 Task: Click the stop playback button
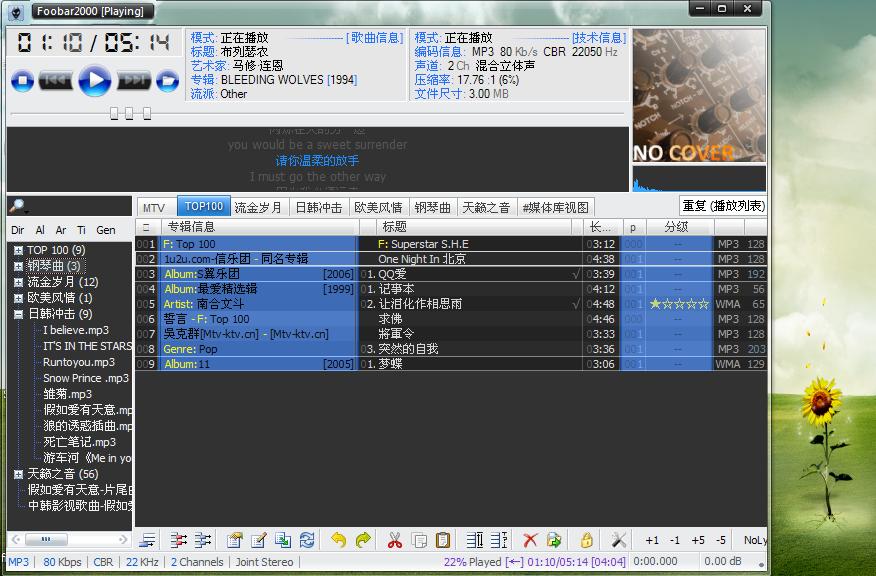(x=22, y=81)
